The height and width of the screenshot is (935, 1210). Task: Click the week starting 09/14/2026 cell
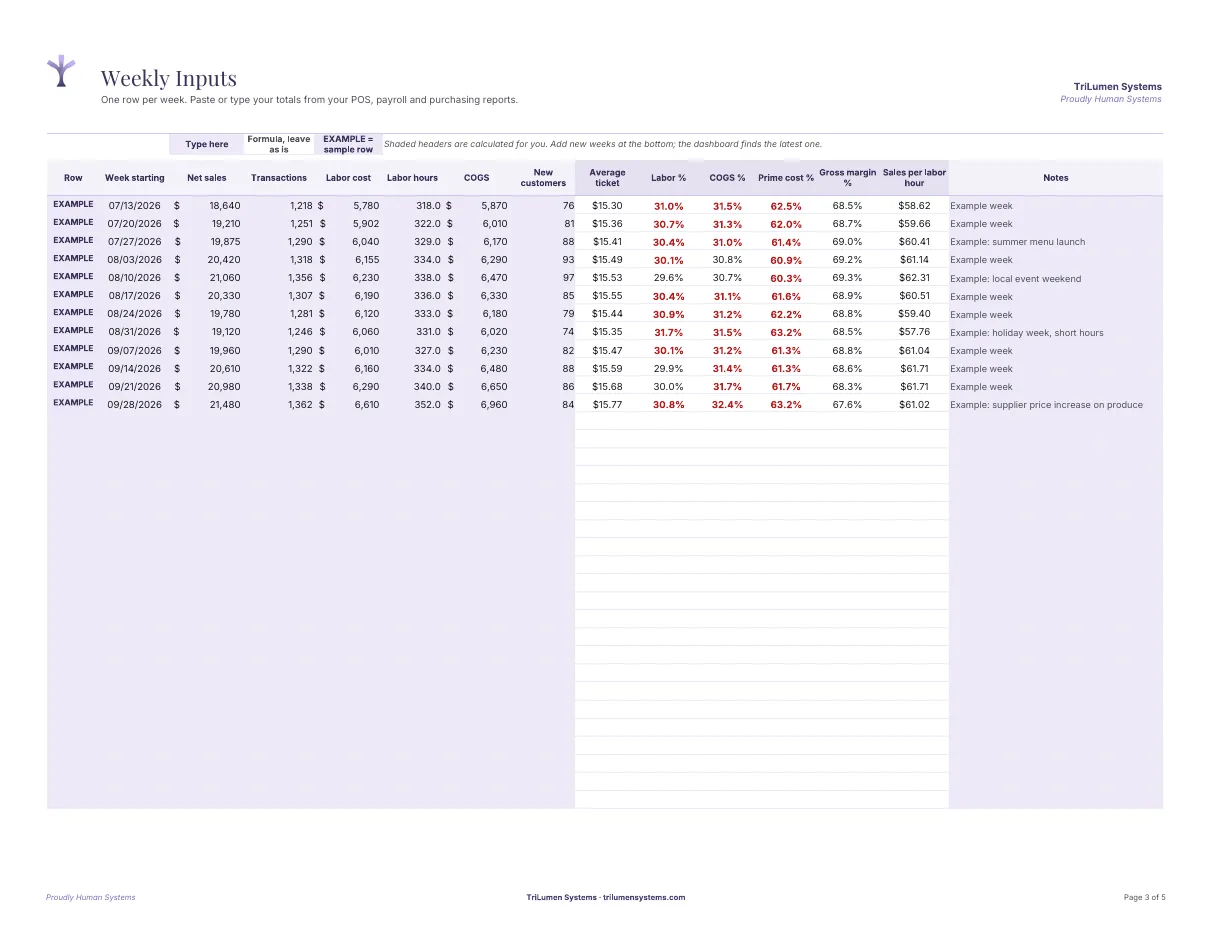point(135,368)
